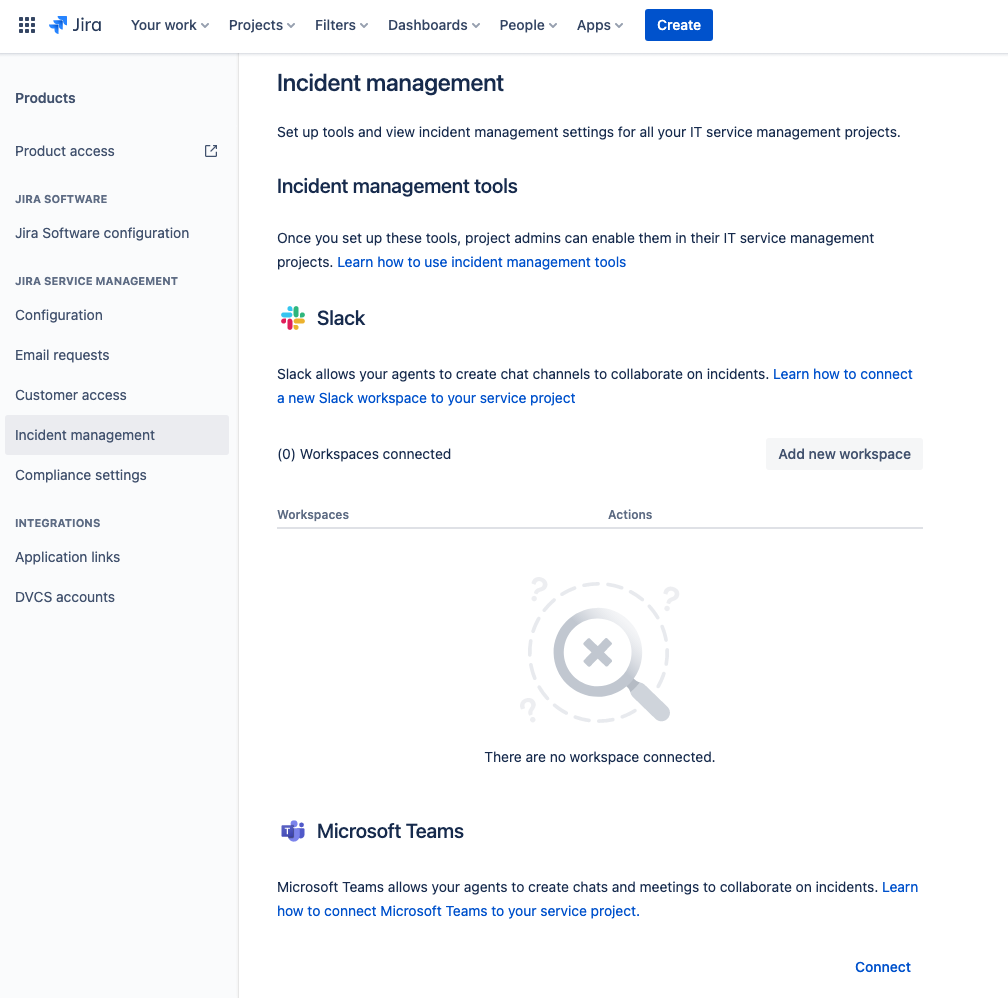Select Incident management sidebar item
This screenshot has width=1008, height=998.
coord(116,435)
